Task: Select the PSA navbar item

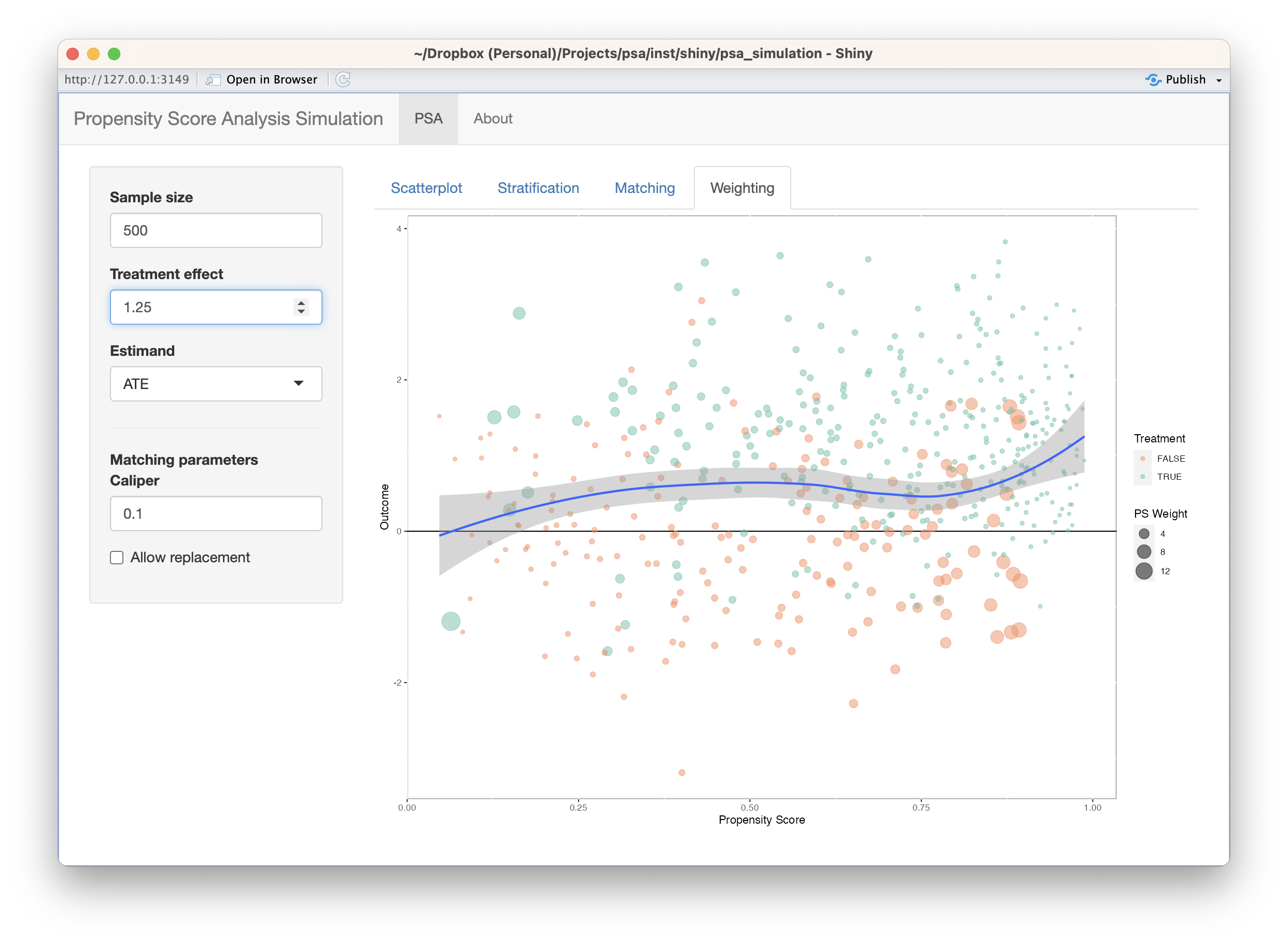Action: pos(428,119)
